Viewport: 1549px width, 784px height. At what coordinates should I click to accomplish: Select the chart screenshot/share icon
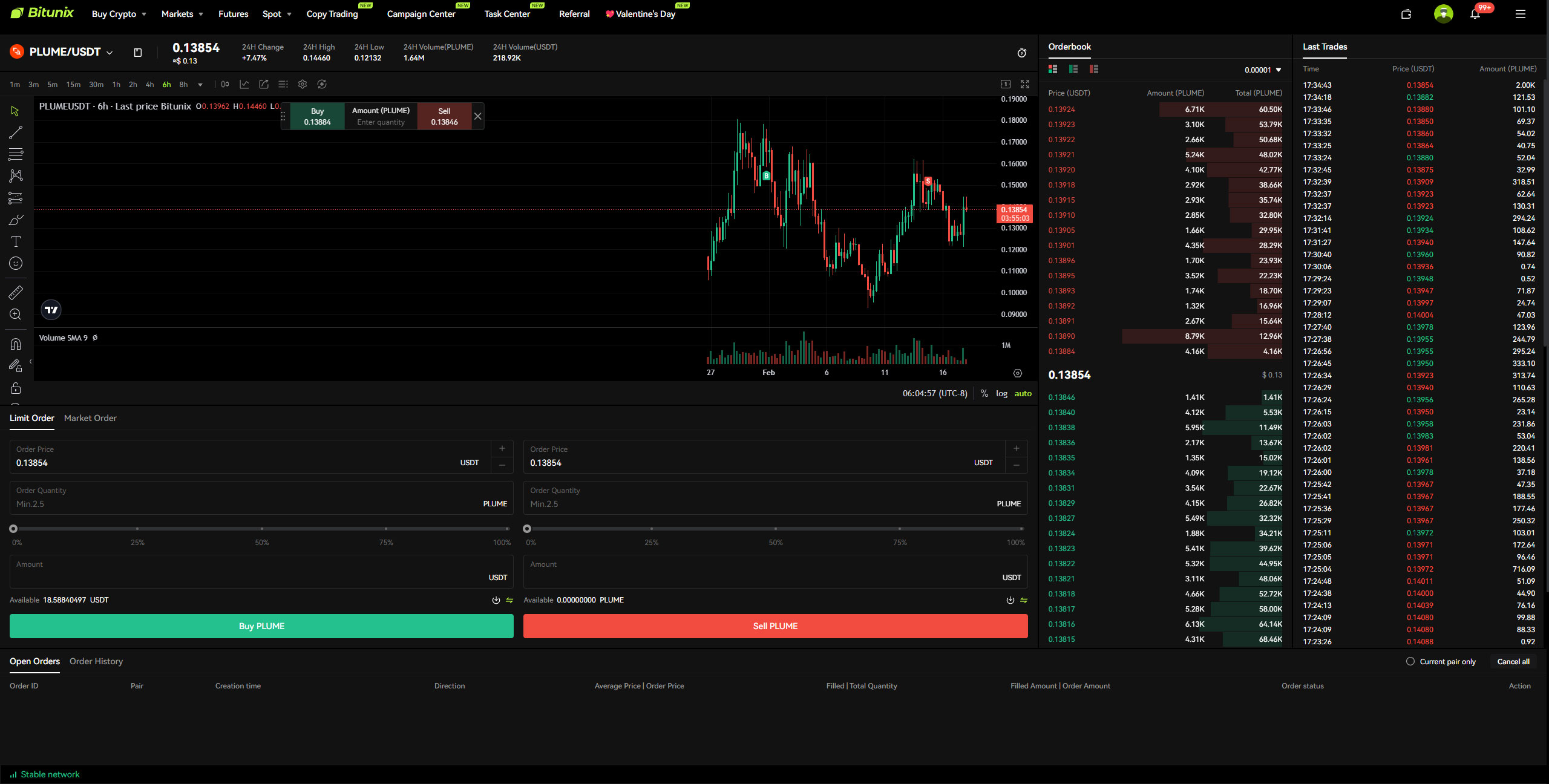263,84
